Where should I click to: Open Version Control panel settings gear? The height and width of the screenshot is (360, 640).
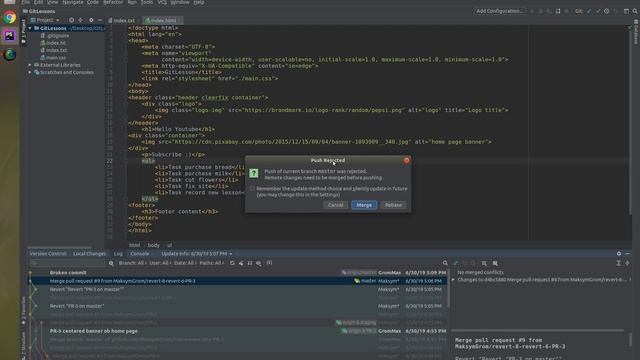(x=619, y=253)
